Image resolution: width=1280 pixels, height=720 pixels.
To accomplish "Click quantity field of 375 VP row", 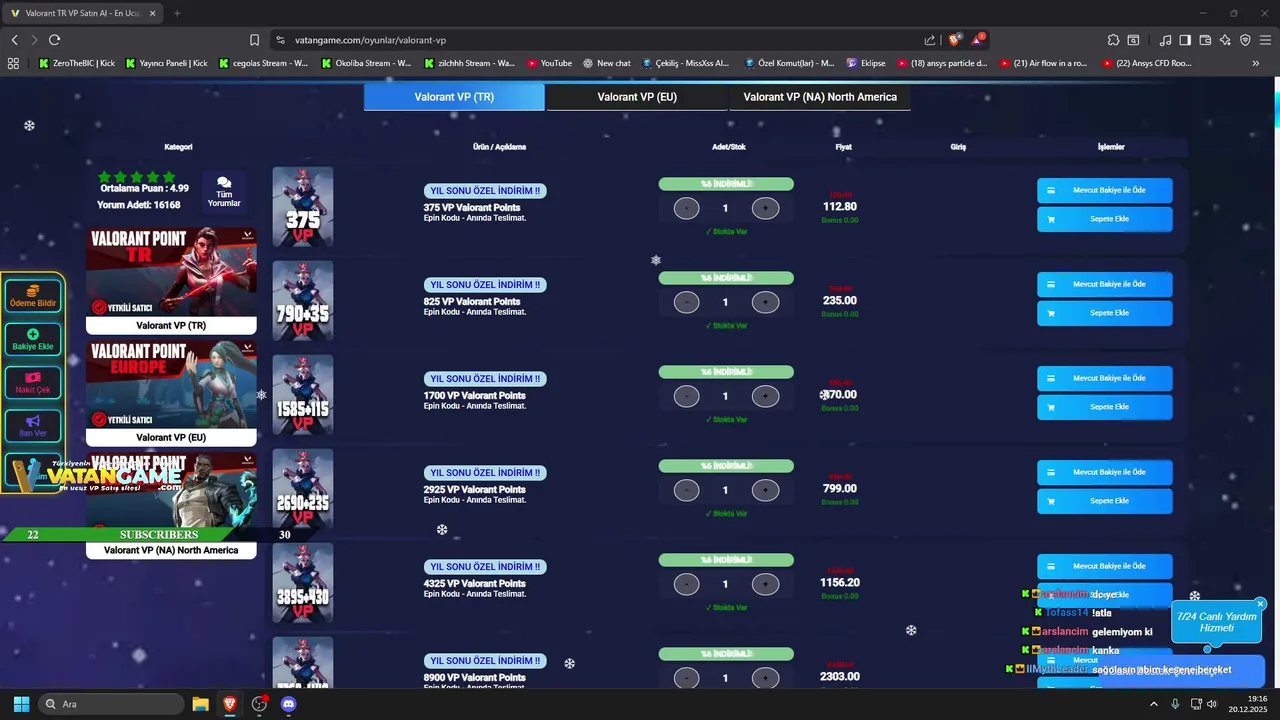I will pyautogui.click(x=726, y=208).
